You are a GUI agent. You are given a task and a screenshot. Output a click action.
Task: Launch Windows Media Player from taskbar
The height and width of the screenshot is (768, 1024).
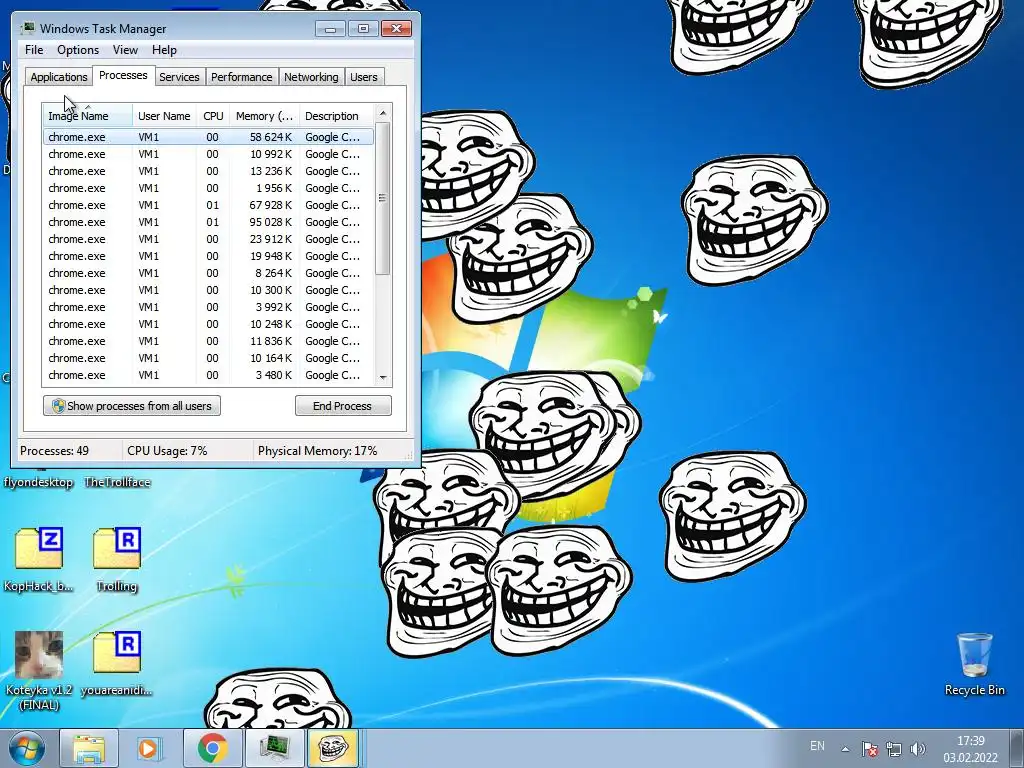click(x=150, y=748)
